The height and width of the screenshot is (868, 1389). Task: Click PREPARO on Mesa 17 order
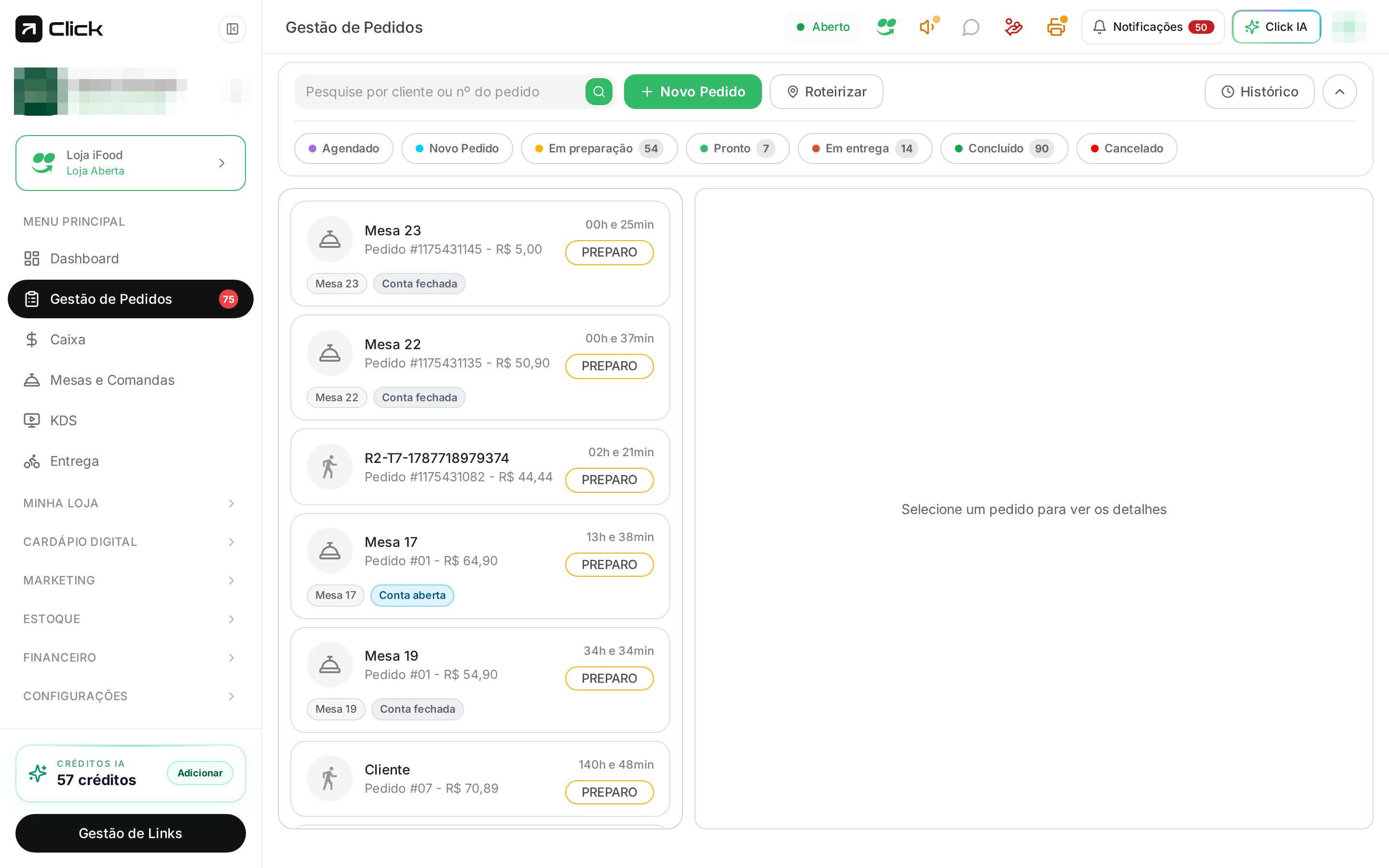click(x=609, y=565)
